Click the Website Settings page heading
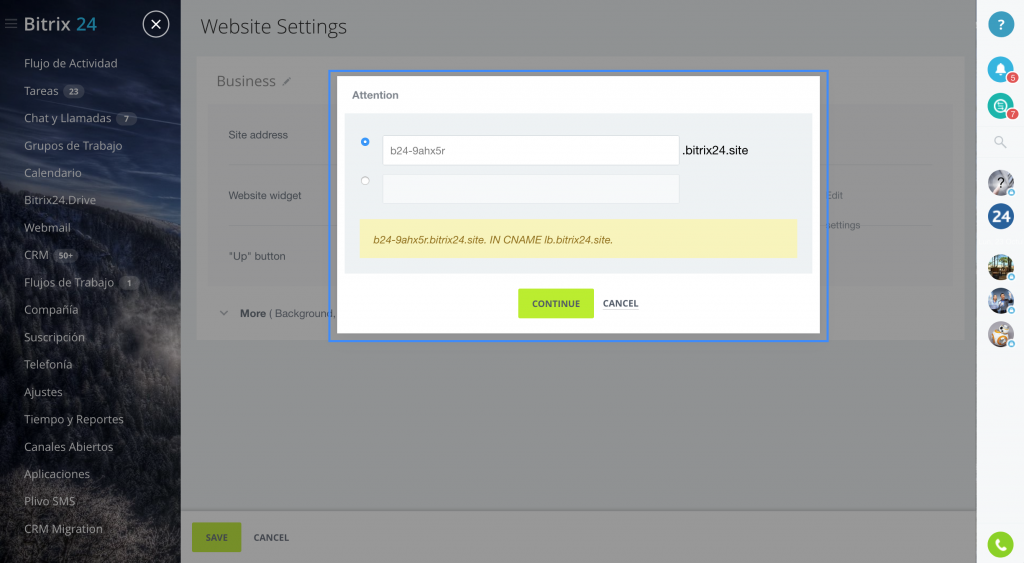Image resolution: width=1024 pixels, height=563 pixels. point(274,27)
